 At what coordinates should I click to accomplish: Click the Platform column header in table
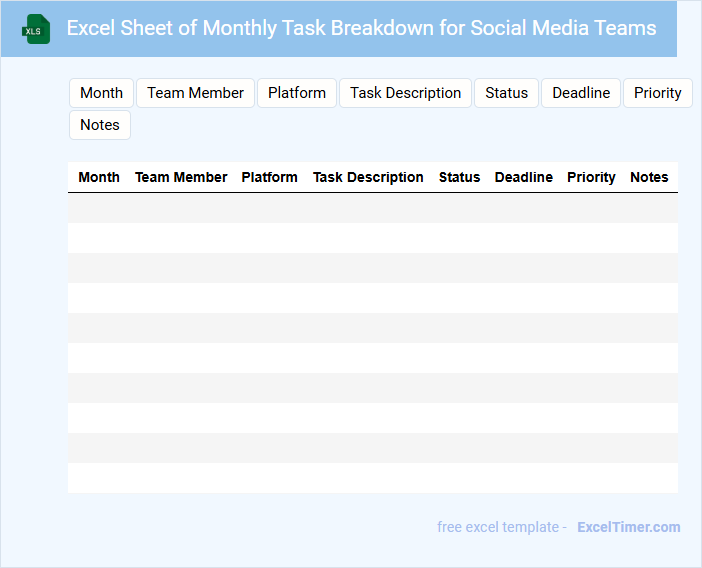[x=269, y=177]
